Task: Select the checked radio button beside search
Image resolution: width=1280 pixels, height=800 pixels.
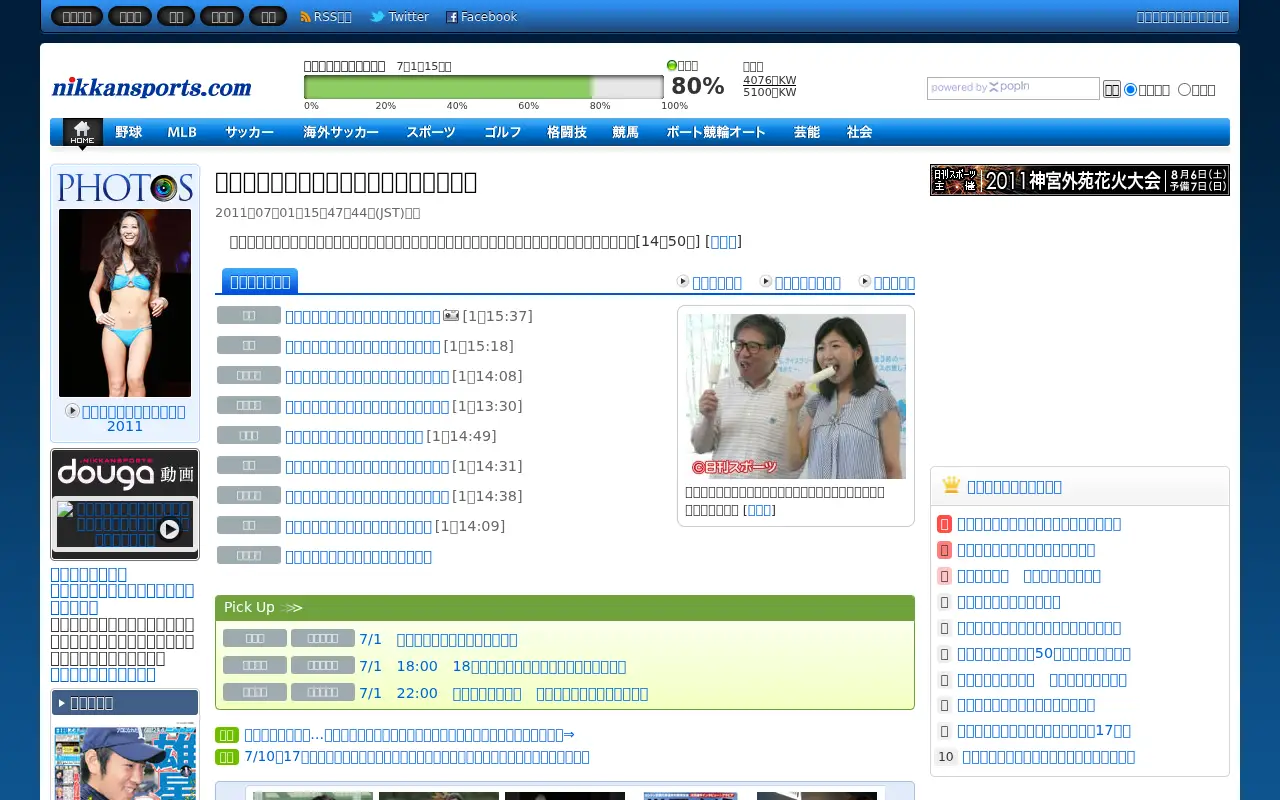Action: (x=1131, y=89)
